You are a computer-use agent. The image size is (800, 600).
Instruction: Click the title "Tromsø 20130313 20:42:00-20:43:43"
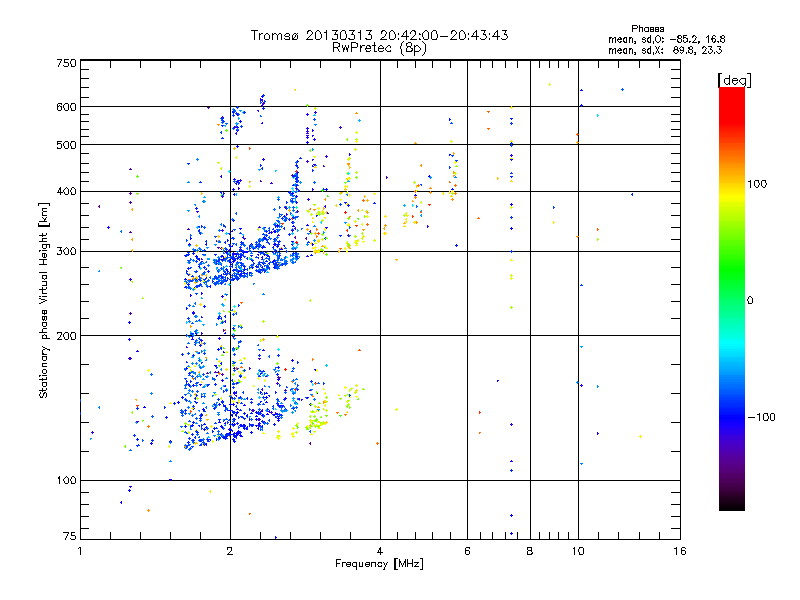[x=379, y=35]
